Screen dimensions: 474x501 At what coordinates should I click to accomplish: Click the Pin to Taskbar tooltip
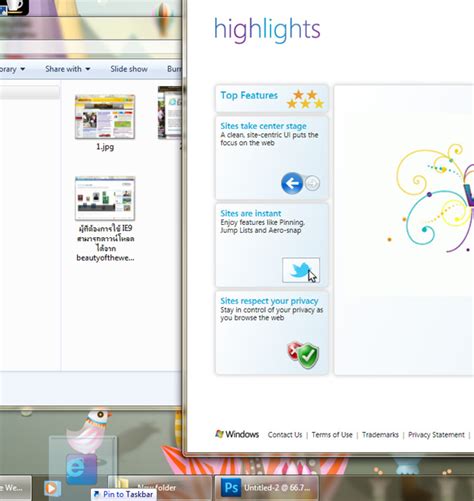[124, 494]
